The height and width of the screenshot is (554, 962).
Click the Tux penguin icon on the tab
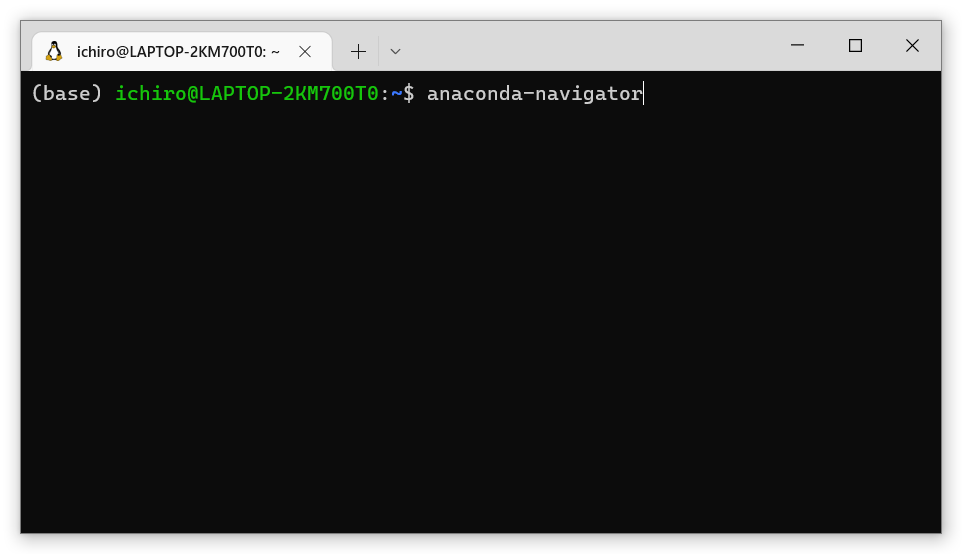click(54, 51)
